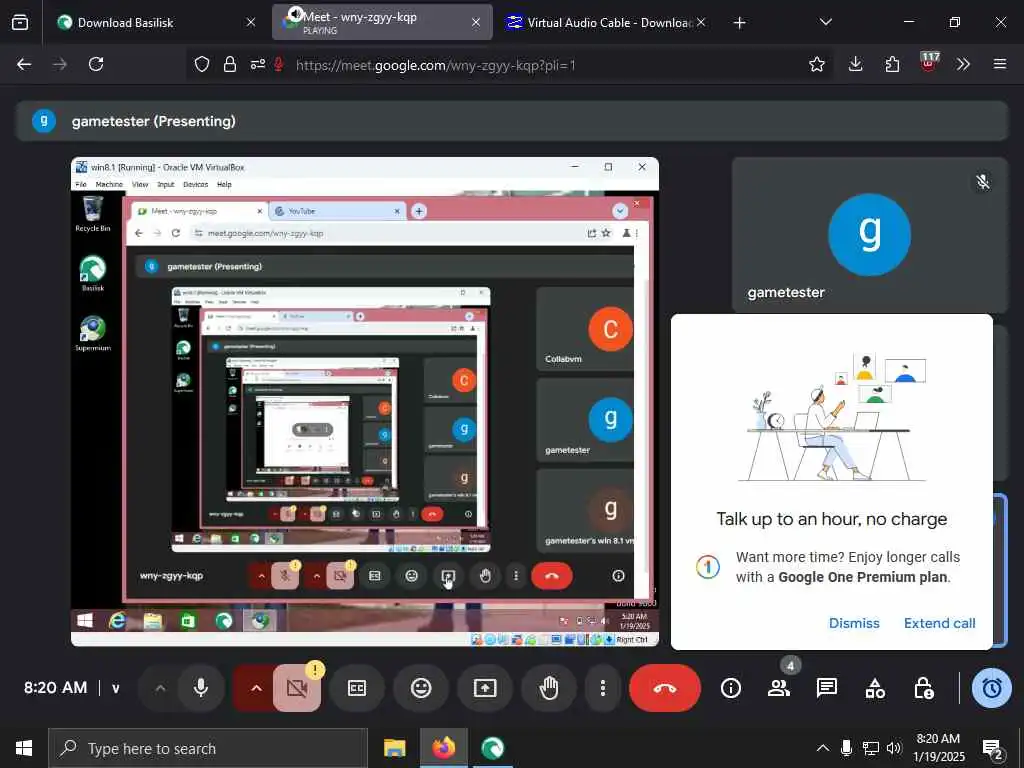Mute the microphone in Meet toolbar
This screenshot has width=1024, height=768.
click(x=201, y=688)
